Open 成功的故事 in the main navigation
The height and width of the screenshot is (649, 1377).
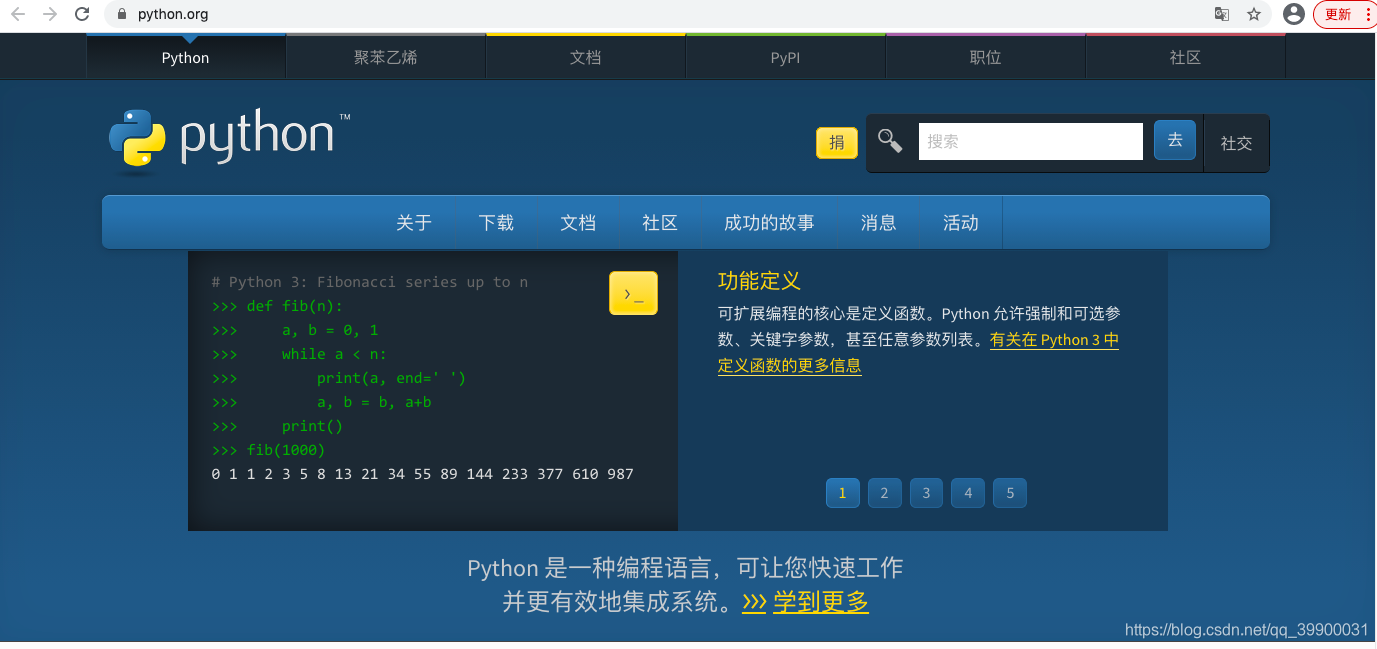769,222
